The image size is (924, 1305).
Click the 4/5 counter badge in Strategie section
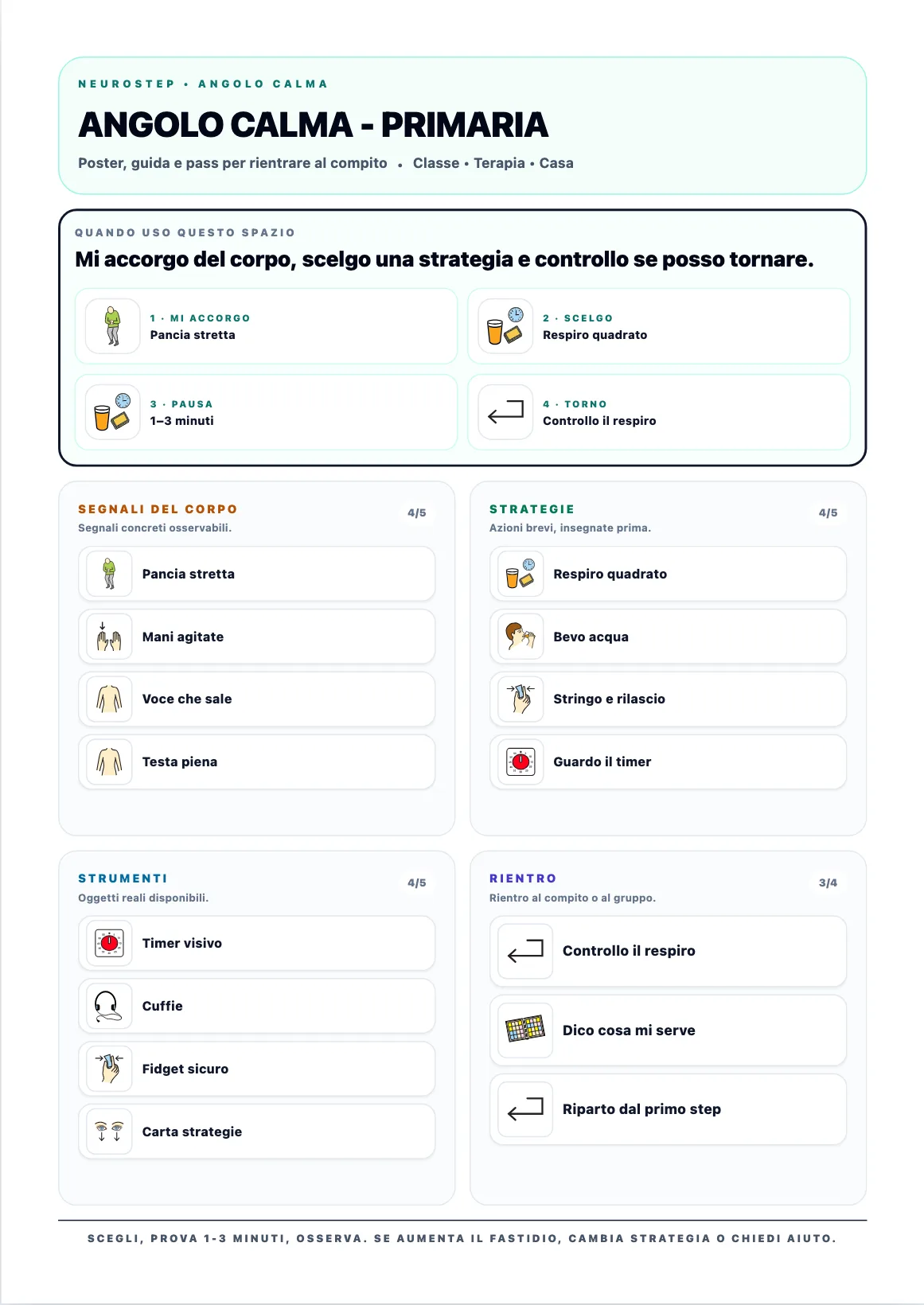point(828,513)
